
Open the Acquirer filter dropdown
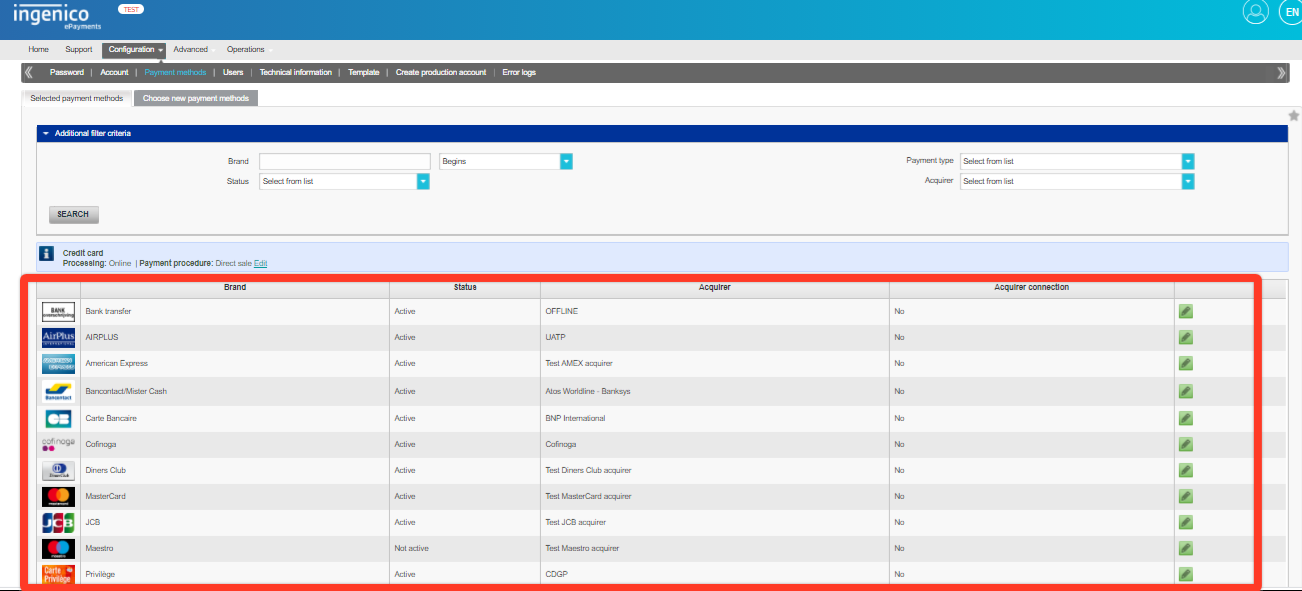coord(1188,181)
